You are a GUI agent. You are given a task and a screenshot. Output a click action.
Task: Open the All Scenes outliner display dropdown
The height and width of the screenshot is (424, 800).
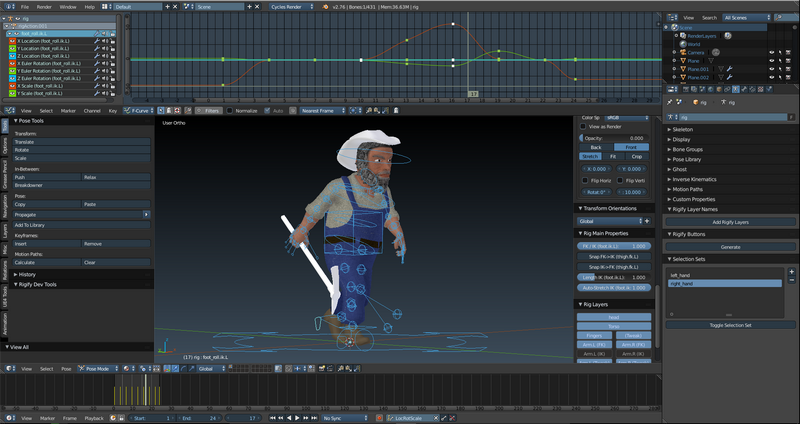pyautogui.click(x=746, y=17)
